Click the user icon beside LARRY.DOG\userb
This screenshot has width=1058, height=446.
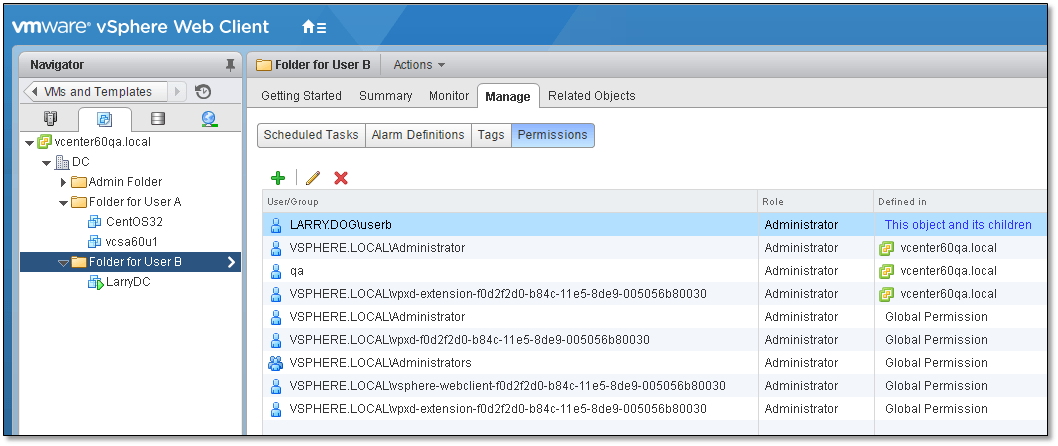click(275, 225)
